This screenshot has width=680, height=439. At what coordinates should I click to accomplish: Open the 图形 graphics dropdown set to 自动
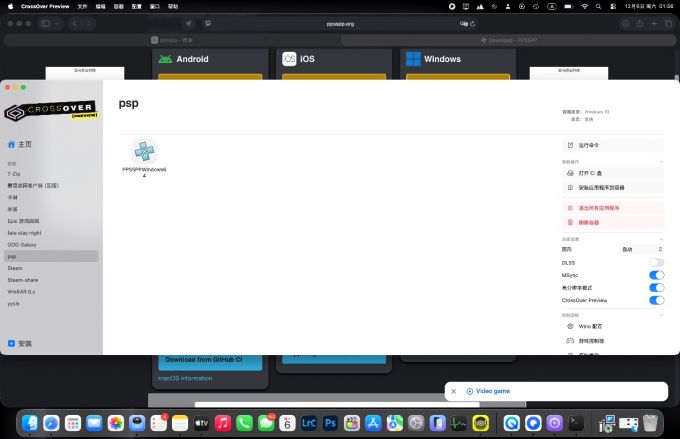click(641, 249)
